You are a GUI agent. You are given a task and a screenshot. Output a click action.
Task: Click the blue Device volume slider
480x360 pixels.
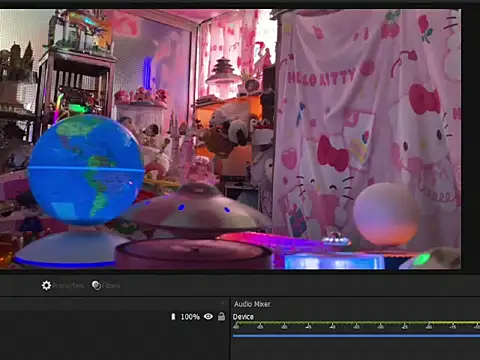click(x=356, y=336)
